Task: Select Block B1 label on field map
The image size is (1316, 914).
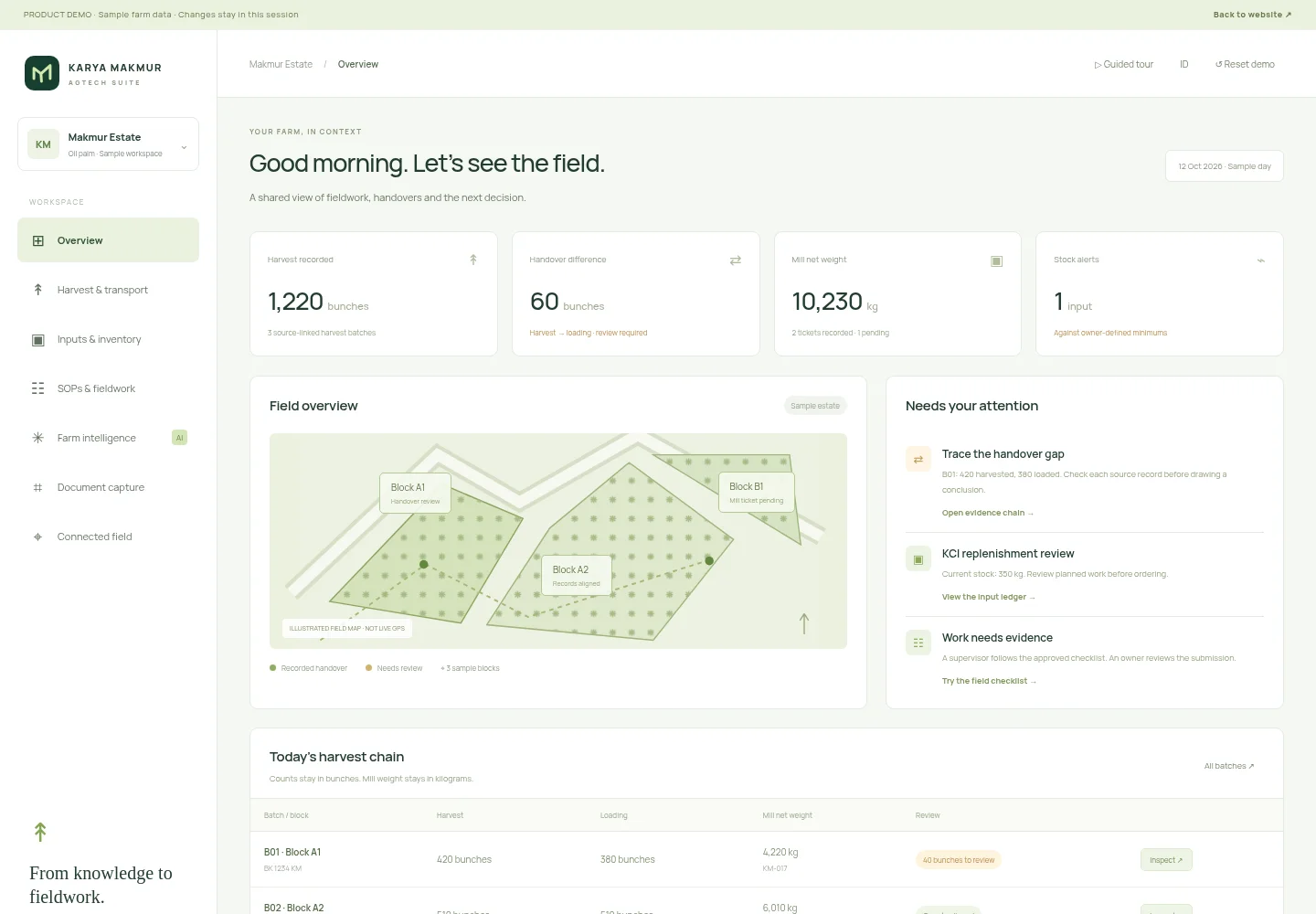Action: click(x=756, y=492)
